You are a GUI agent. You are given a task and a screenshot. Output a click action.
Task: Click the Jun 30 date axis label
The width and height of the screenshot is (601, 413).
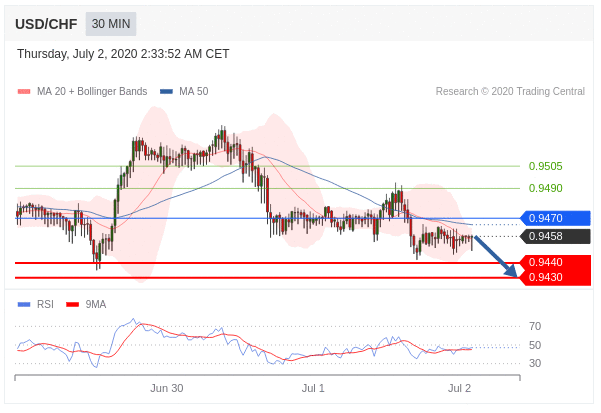[x=166, y=388]
